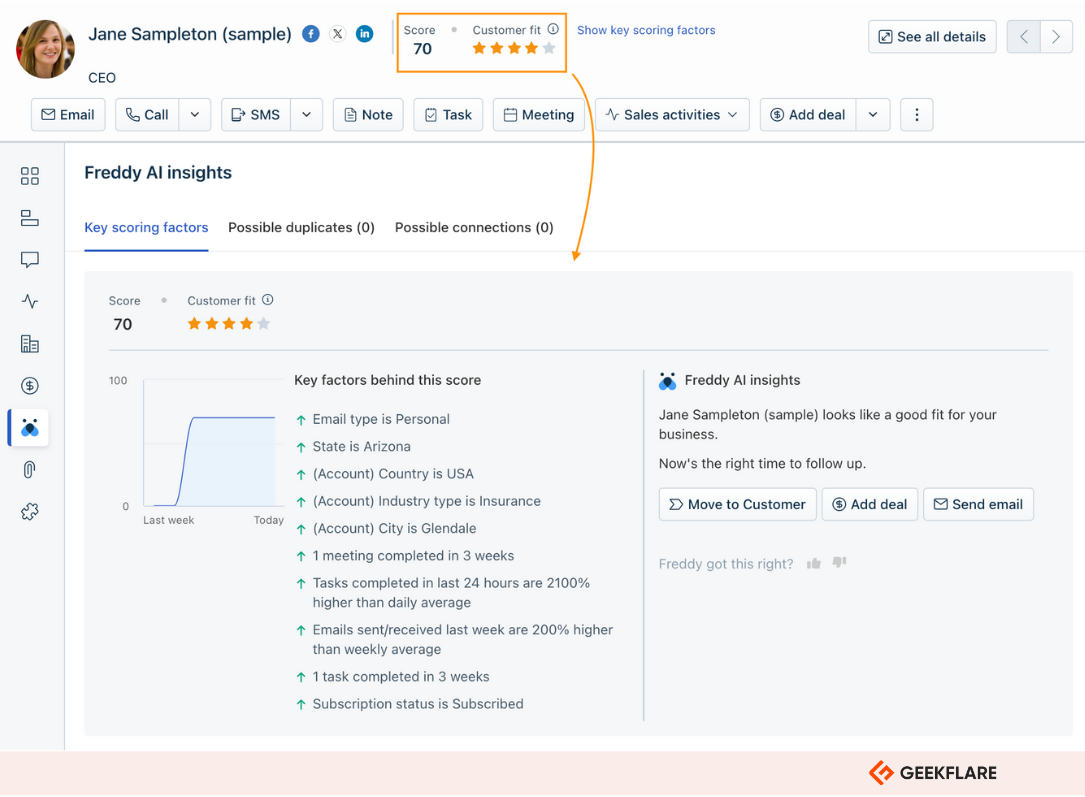
Task: Go to next contact arrow
Action: [x=1056, y=37]
